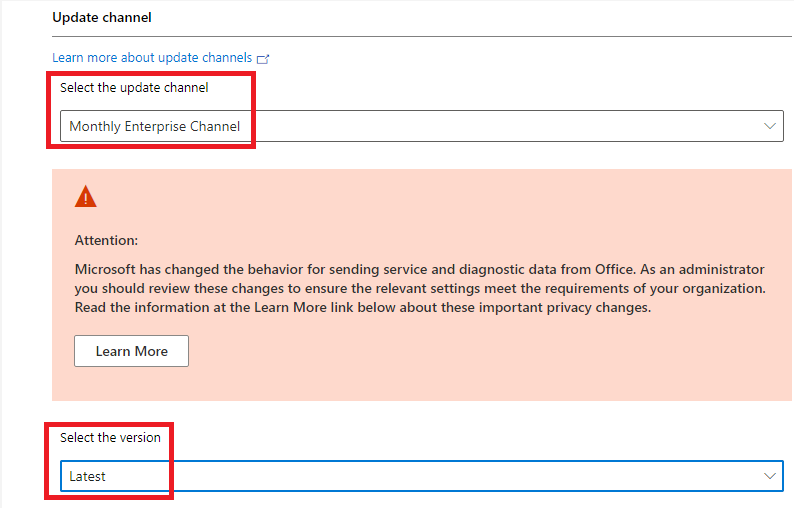Click the red warning triangle icon
The height and width of the screenshot is (508, 794).
click(x=86, y=197)
